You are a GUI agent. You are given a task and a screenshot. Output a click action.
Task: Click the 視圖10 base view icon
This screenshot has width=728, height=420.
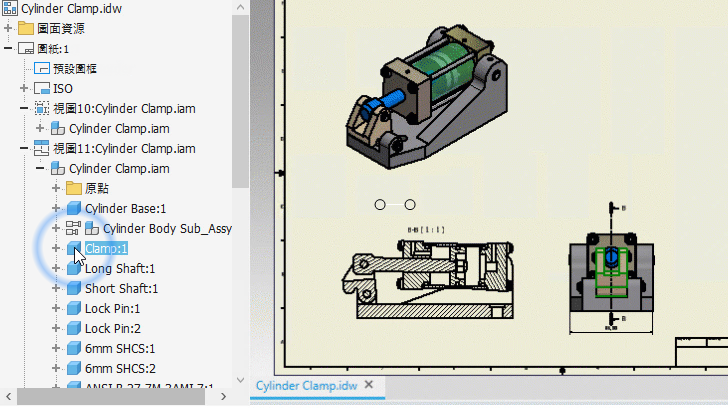point(42,109)
